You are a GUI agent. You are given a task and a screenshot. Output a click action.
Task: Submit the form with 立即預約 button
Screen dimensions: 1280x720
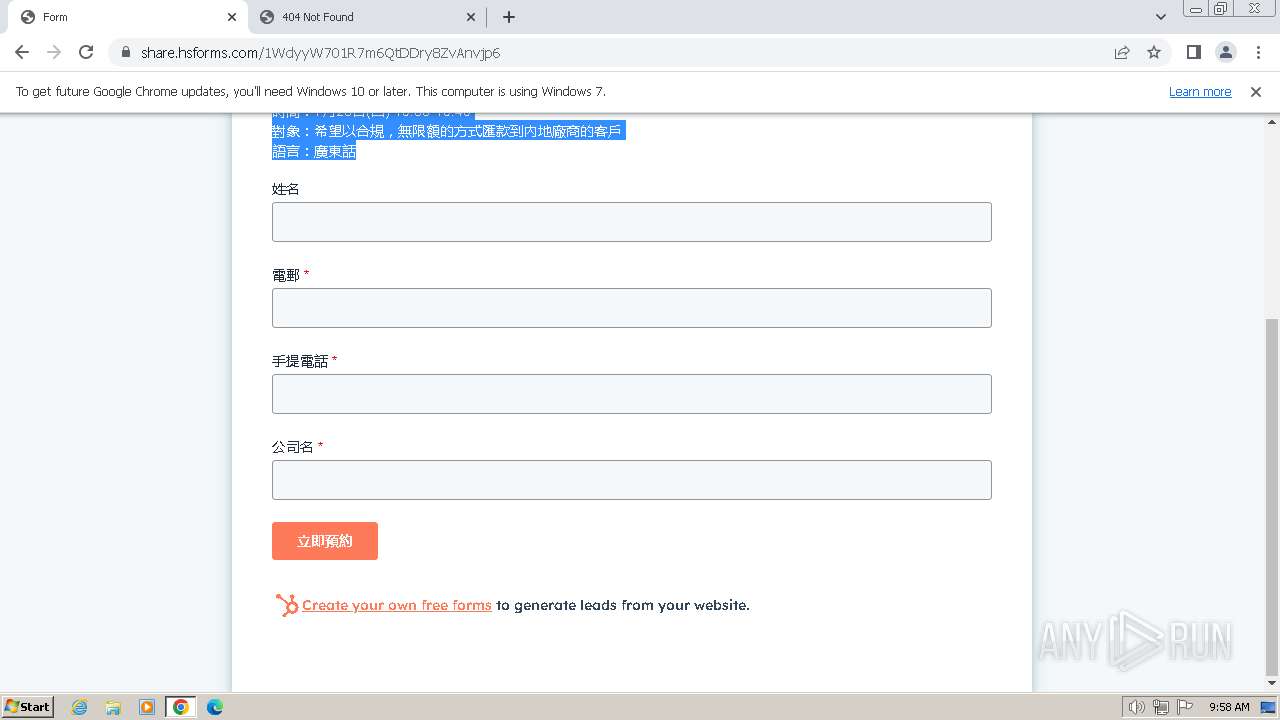(325, 541)
